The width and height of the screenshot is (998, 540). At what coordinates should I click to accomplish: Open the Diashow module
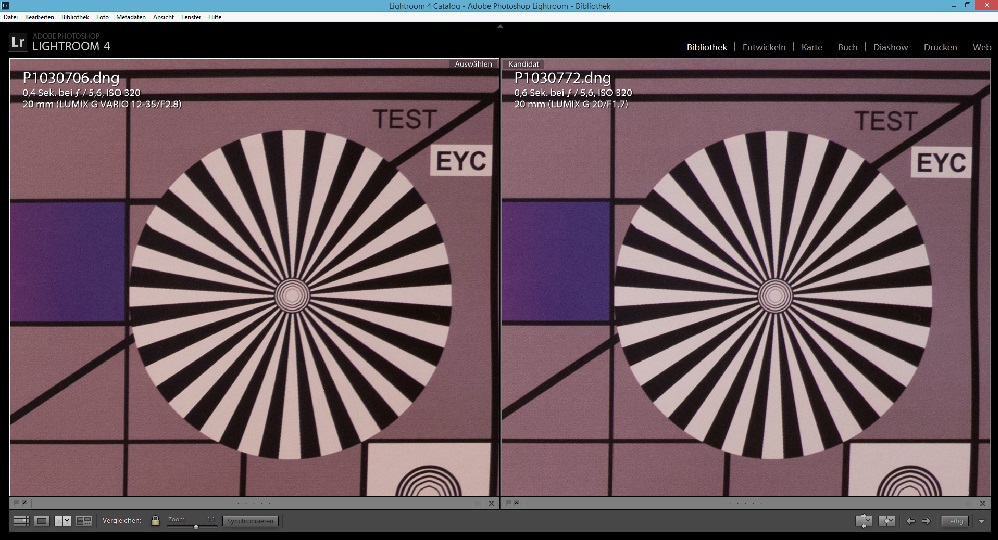tap(890, 47)
